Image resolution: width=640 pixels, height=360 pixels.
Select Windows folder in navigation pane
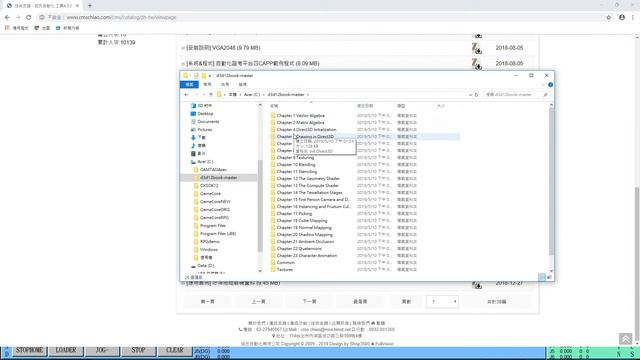206,250
